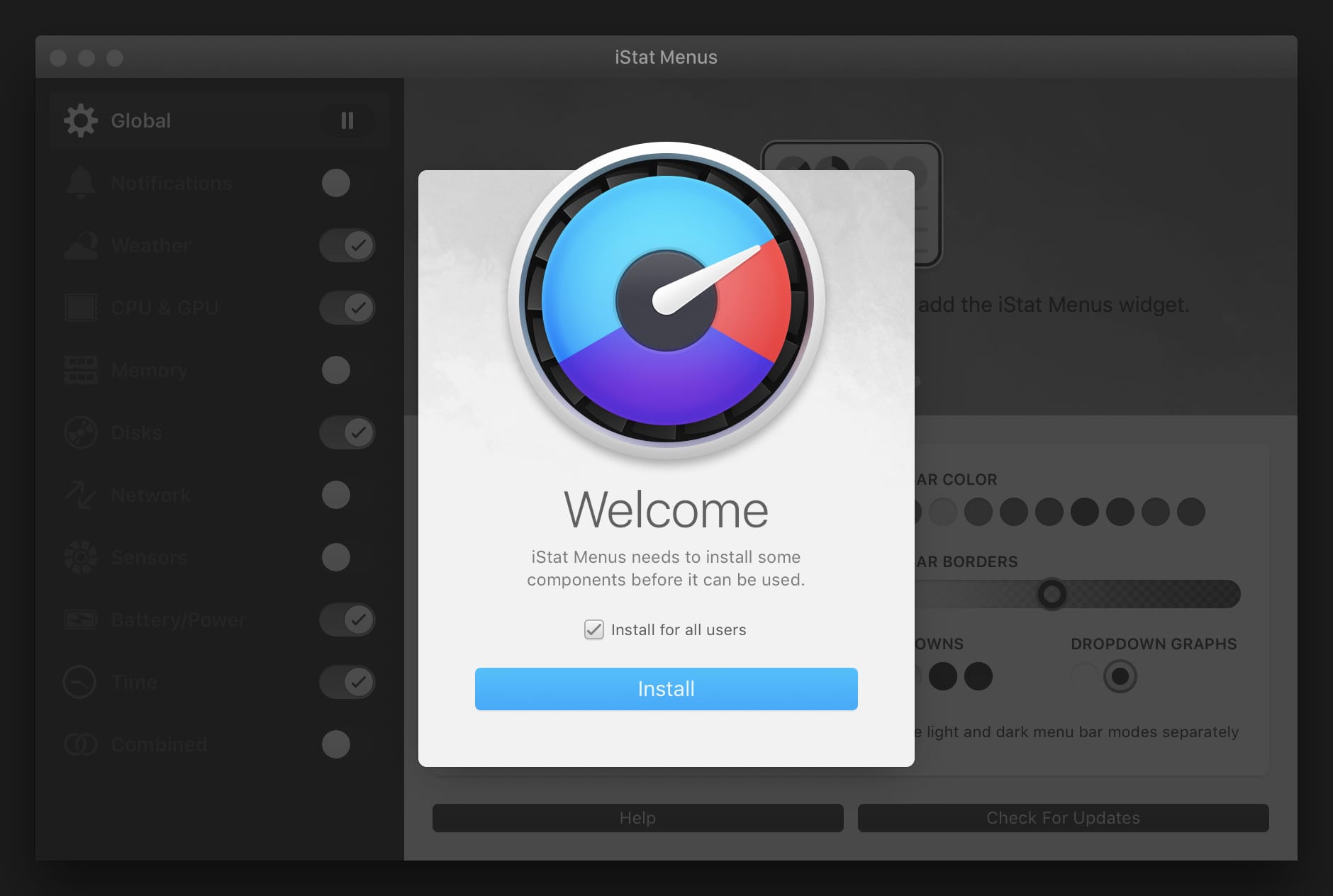1333x896 pixels.
Task: Click Check For Updates button
Action: tap(1064, 818)
